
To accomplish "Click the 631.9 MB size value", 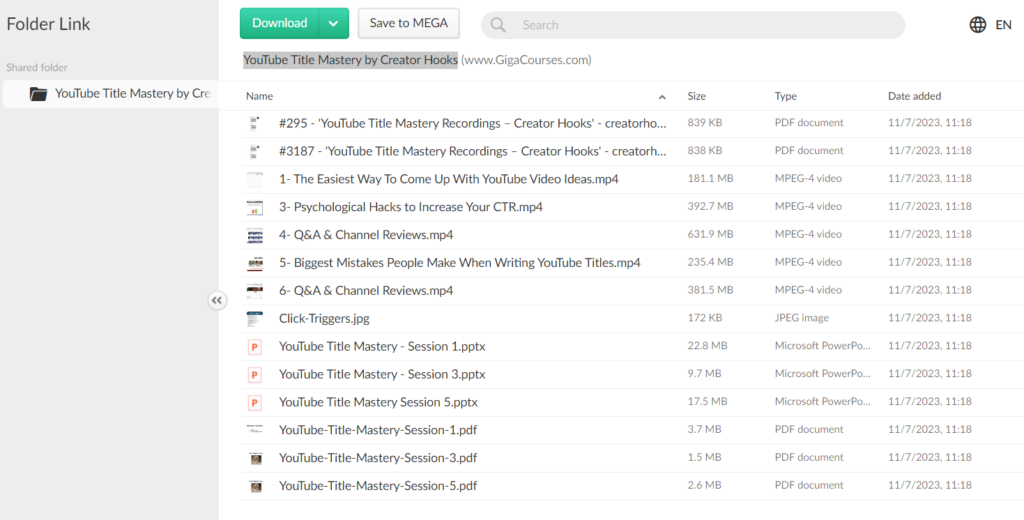I will 711,234.
